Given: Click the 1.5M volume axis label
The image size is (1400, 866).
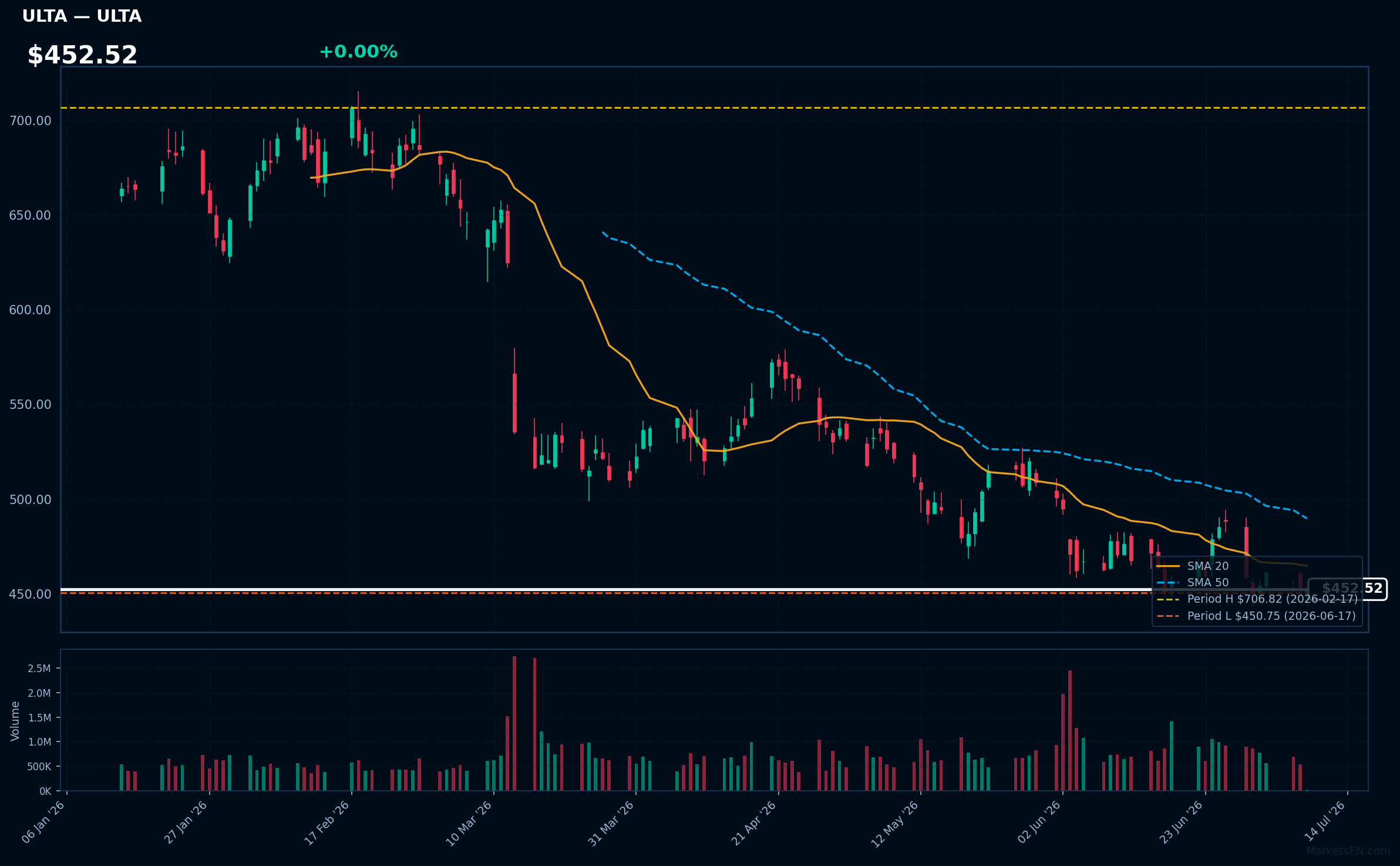Looking at the screenshot, I should coord(39,718).
